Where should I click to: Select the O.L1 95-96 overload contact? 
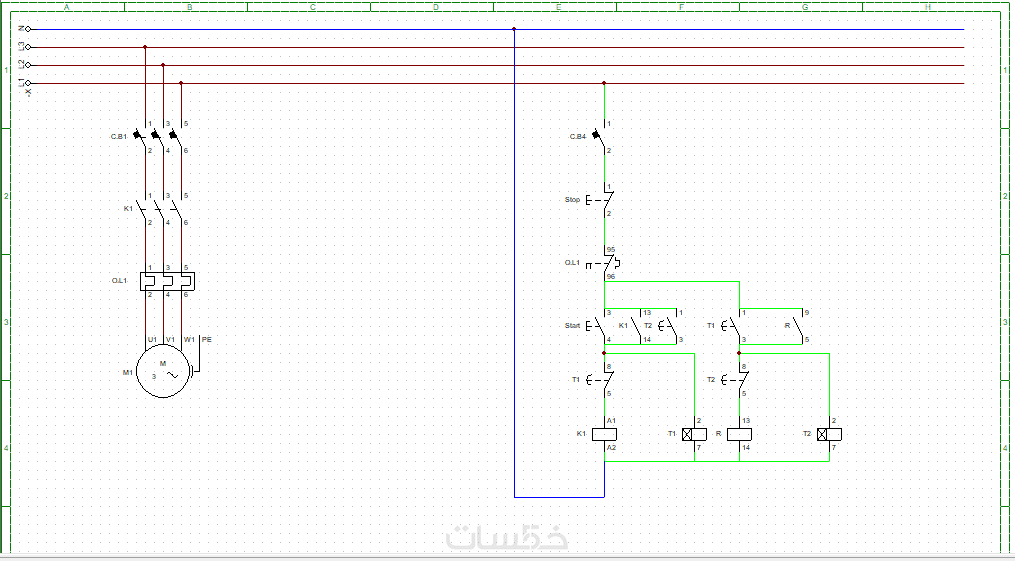click(x=604, y=263)
